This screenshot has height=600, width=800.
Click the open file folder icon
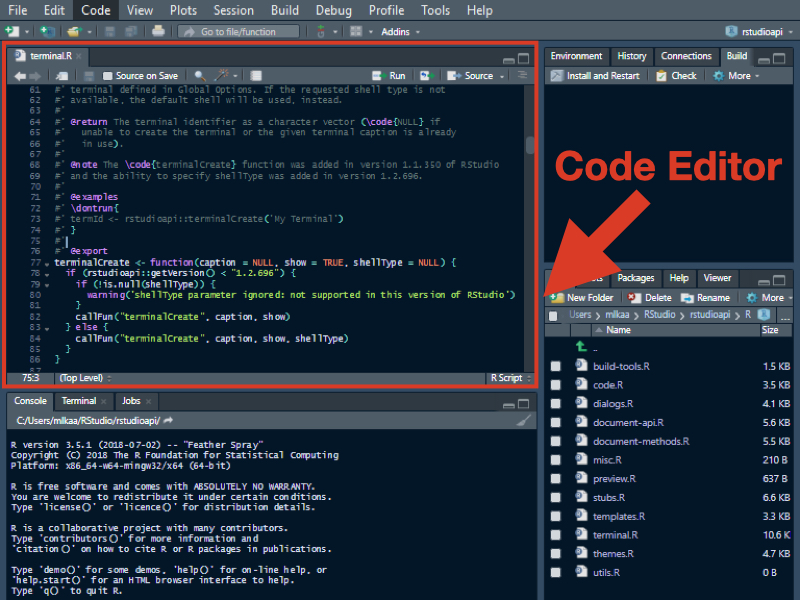coord(74,32)
